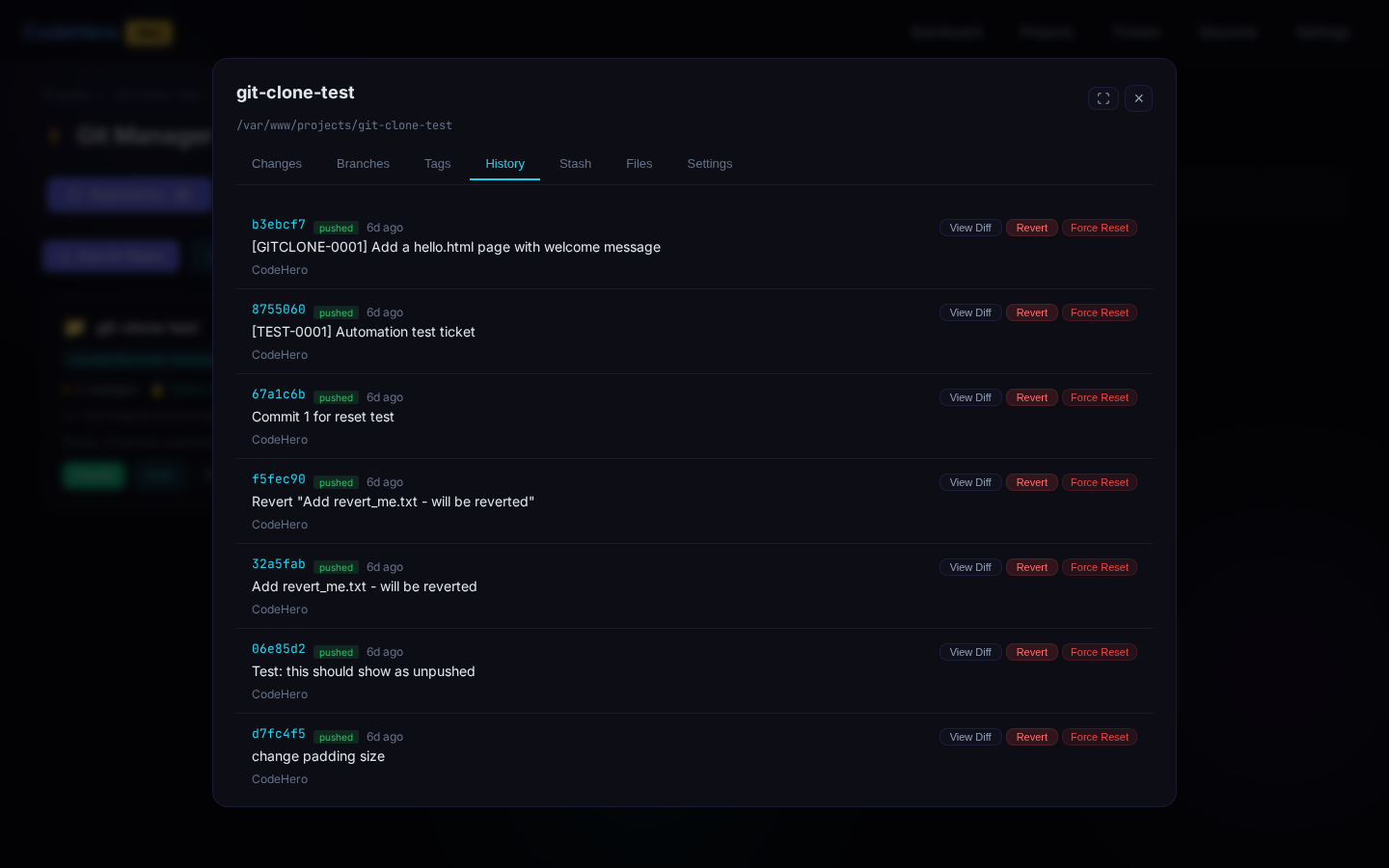Select the Changes tab
This screenshot has width=1389, height=868.
click(277, 164)
